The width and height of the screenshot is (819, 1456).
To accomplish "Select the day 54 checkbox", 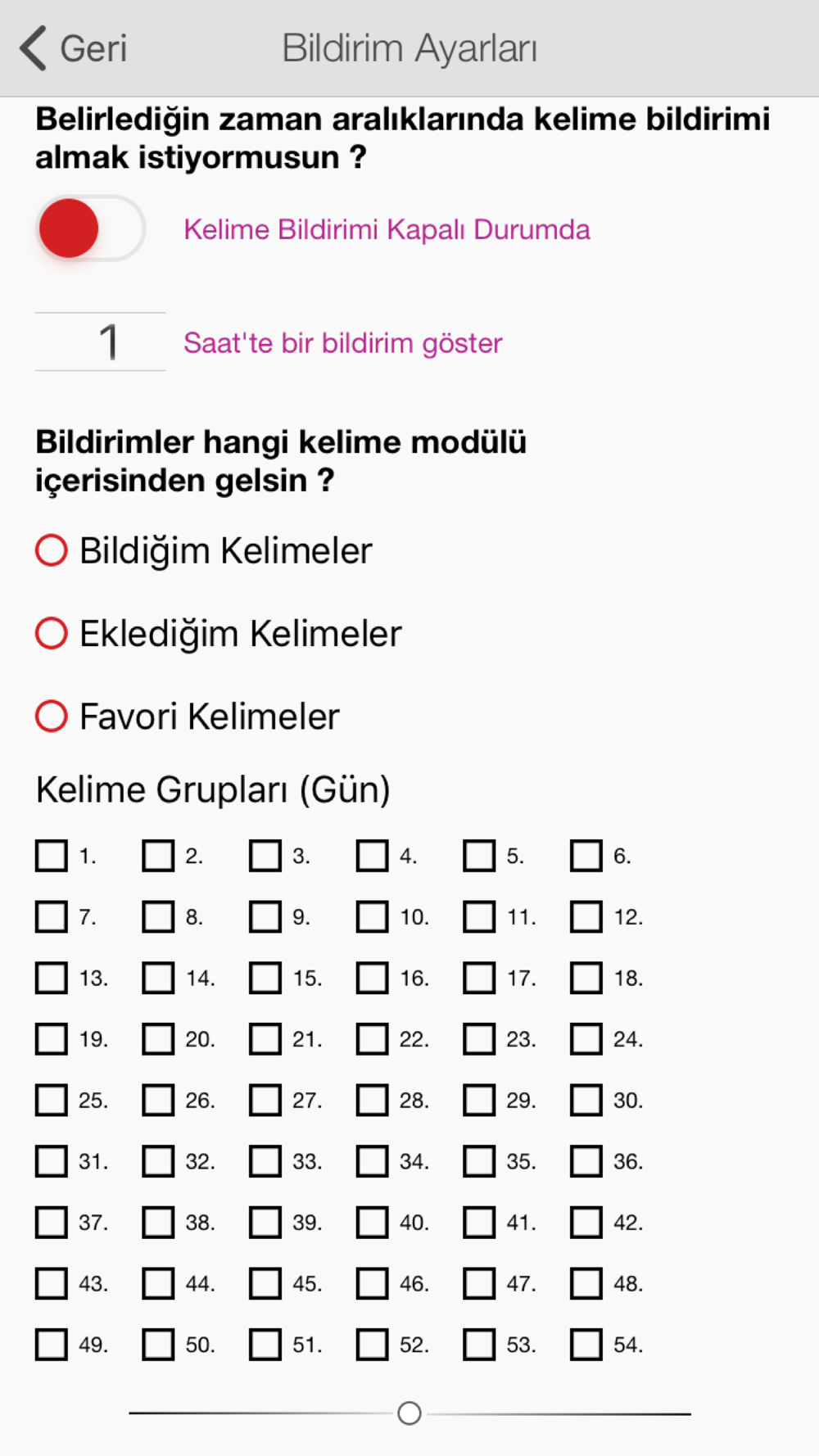I will [586, 1345].
